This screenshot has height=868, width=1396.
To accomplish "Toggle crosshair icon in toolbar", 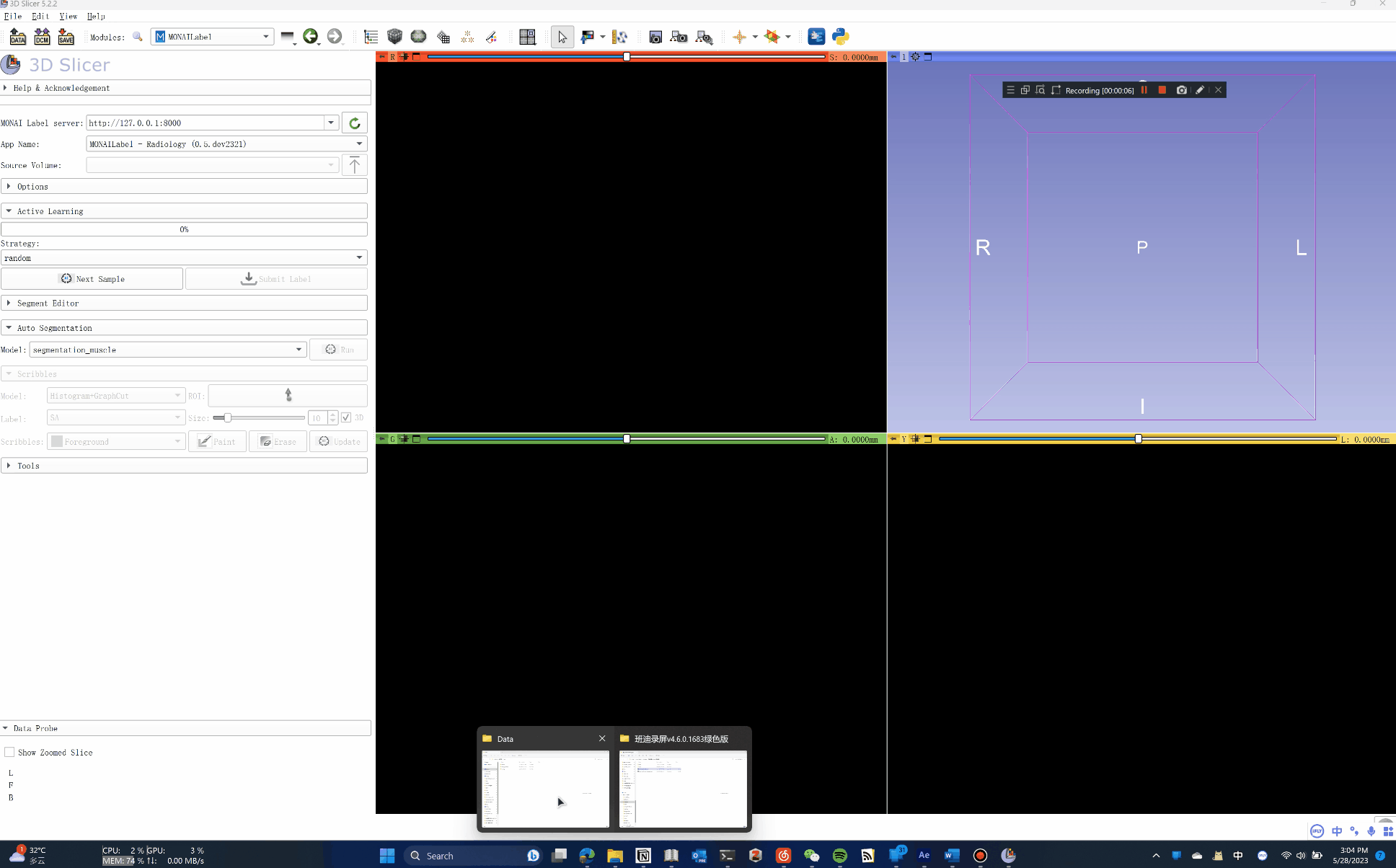I will click(739, 37).
